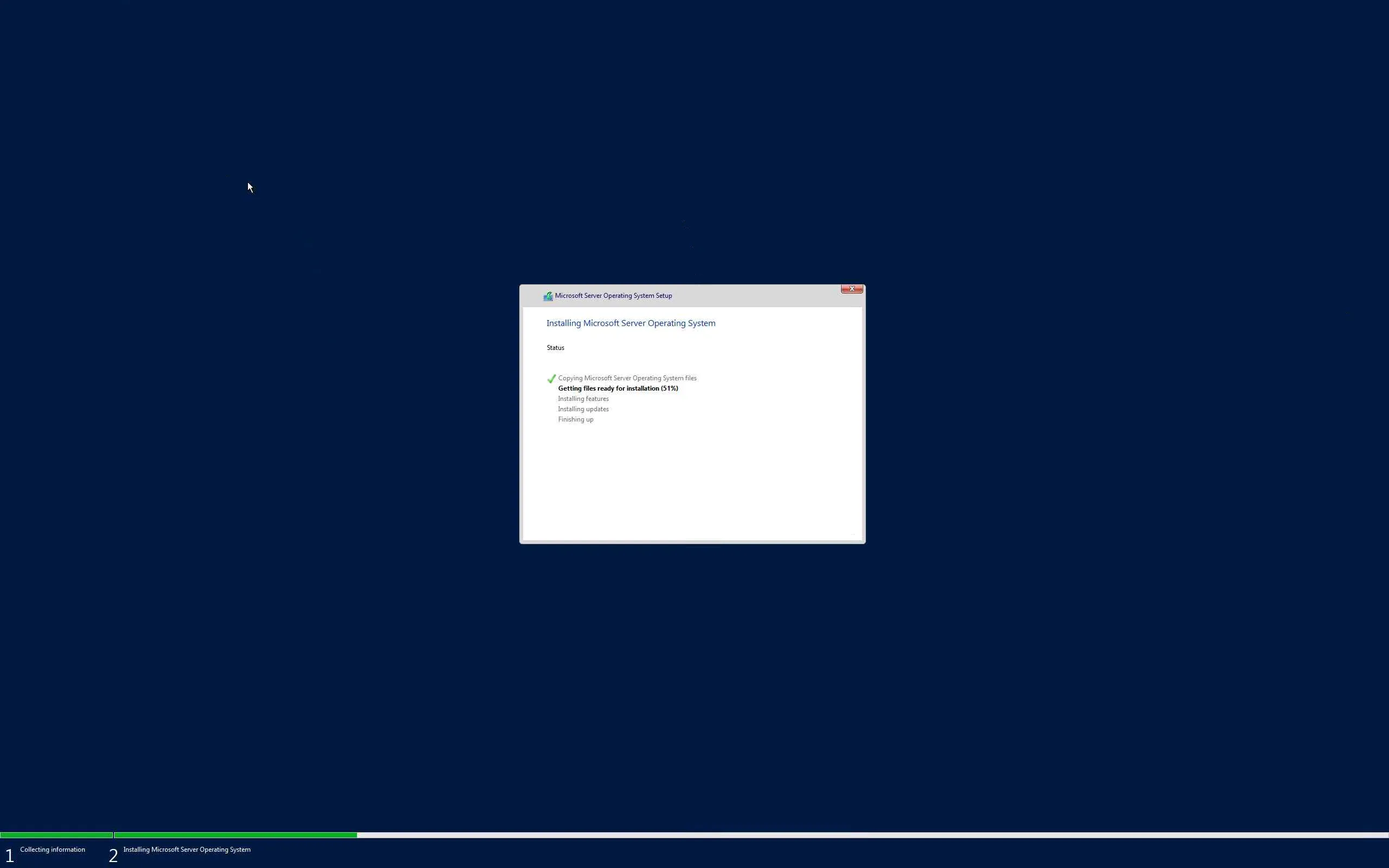Click the step number 1 at the bottom
Screen dimensions: 1389x868
point(9,856)
